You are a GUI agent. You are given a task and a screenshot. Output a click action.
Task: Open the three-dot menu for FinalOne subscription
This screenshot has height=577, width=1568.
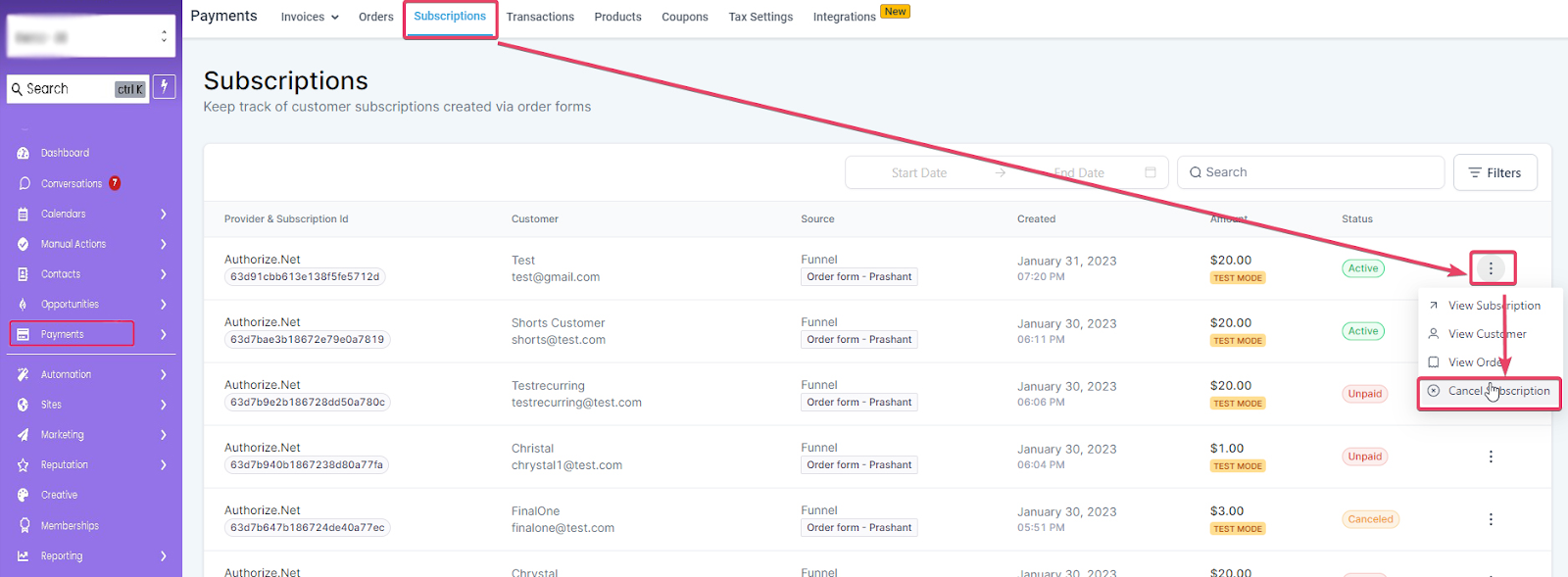1491,519
